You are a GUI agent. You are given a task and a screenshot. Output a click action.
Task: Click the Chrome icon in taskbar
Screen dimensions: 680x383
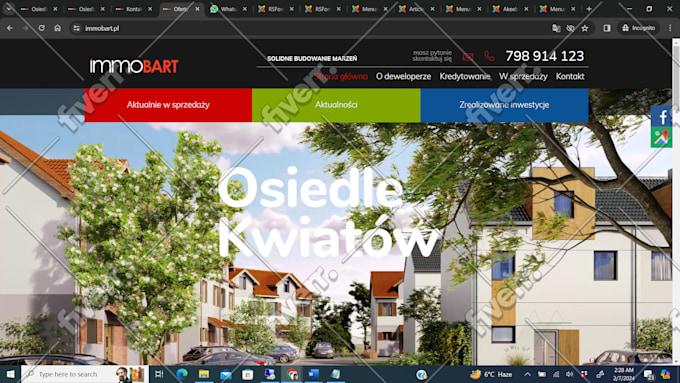coord(292,374)
